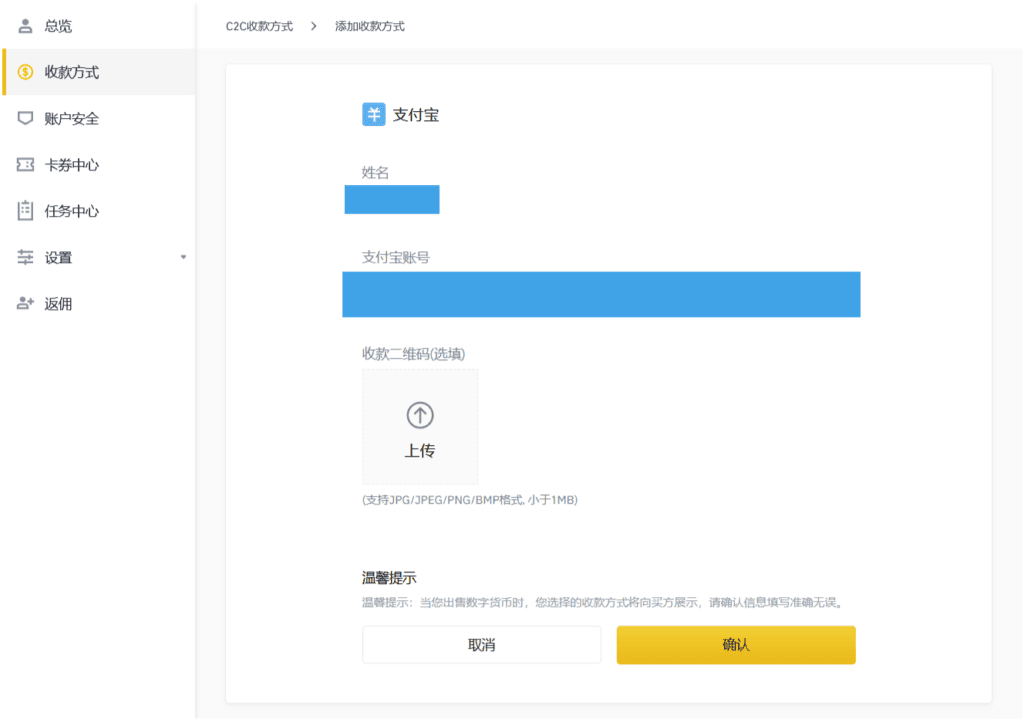This screenshot has width=1024, height=719.
Task: Click the 卡券中心 ticket icon
Action: tap(26, 165)
